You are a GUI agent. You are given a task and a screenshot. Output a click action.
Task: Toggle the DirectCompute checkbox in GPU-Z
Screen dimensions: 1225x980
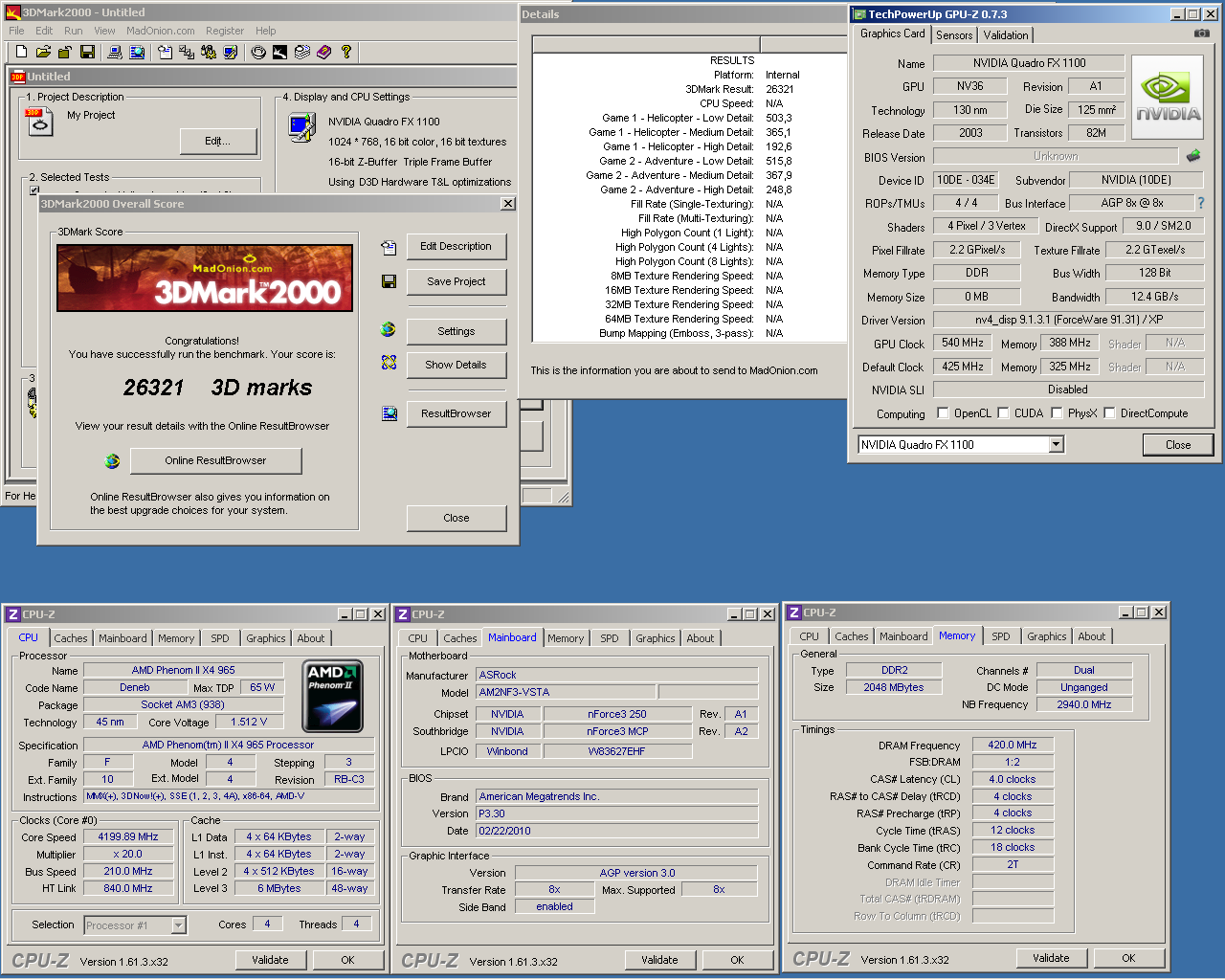pyautogui.click(x=1109, y=412)
